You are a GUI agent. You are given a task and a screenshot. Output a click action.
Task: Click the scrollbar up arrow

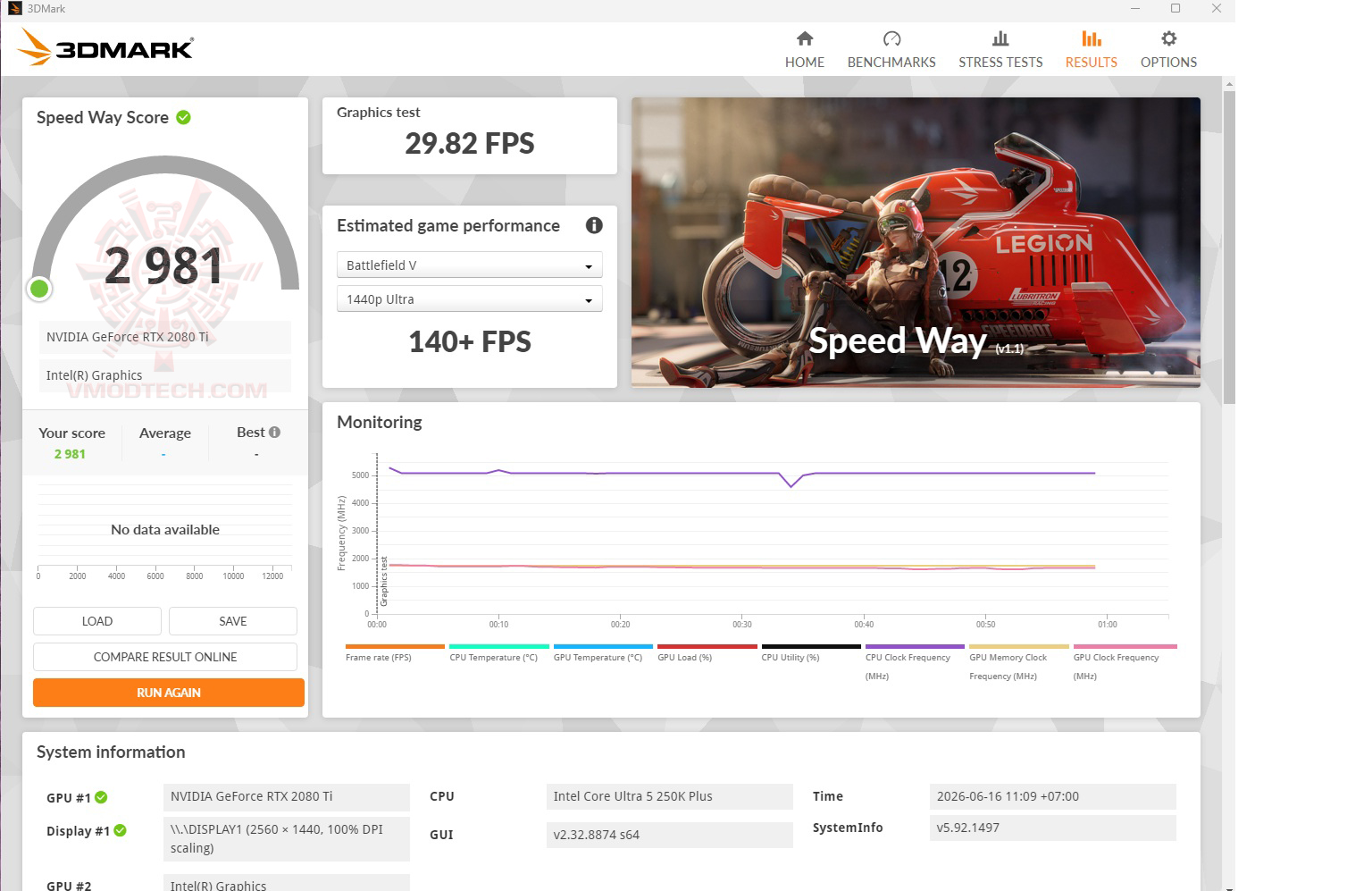1229,84
